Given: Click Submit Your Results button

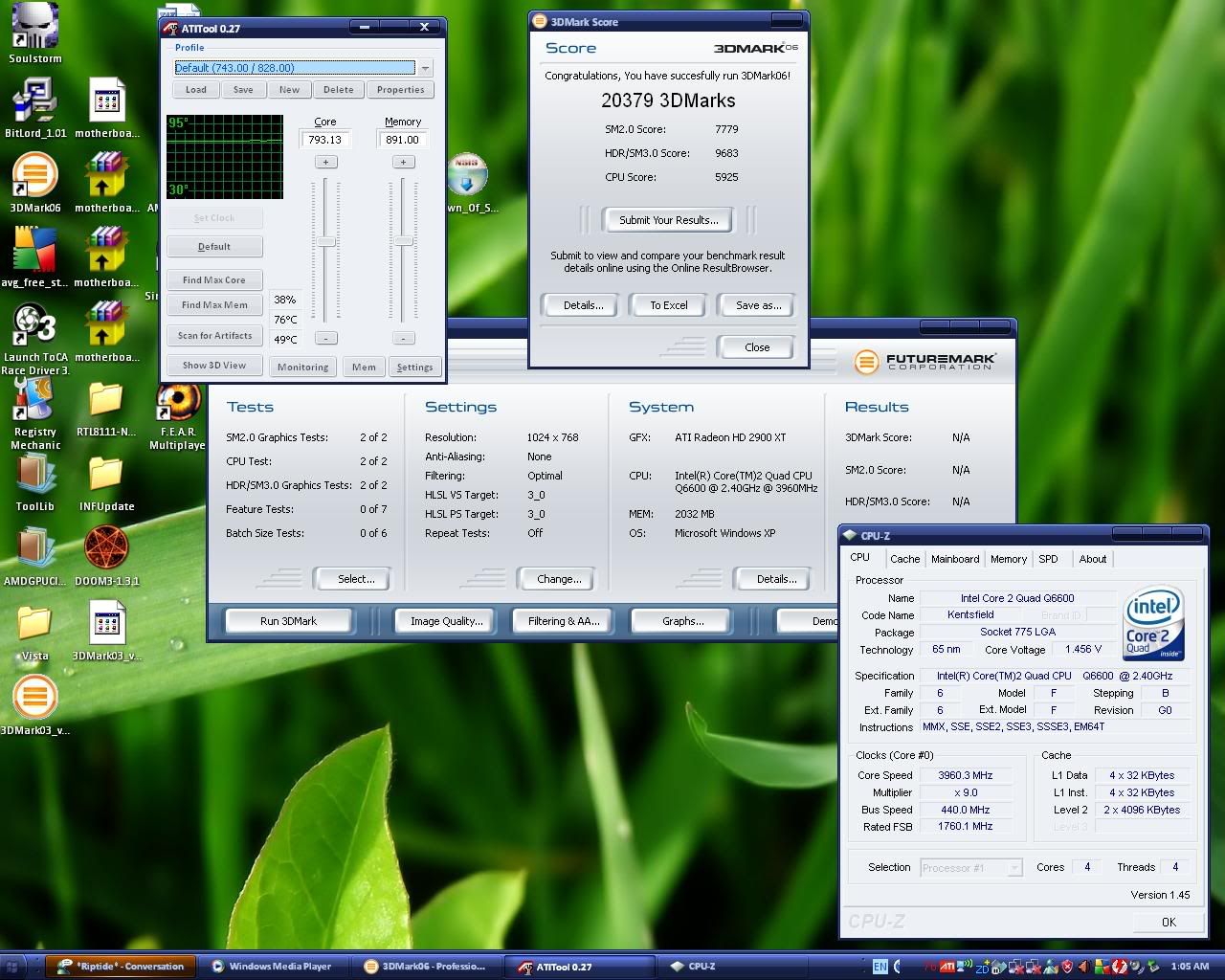Looking at the screenshot, I should point(668,220).
